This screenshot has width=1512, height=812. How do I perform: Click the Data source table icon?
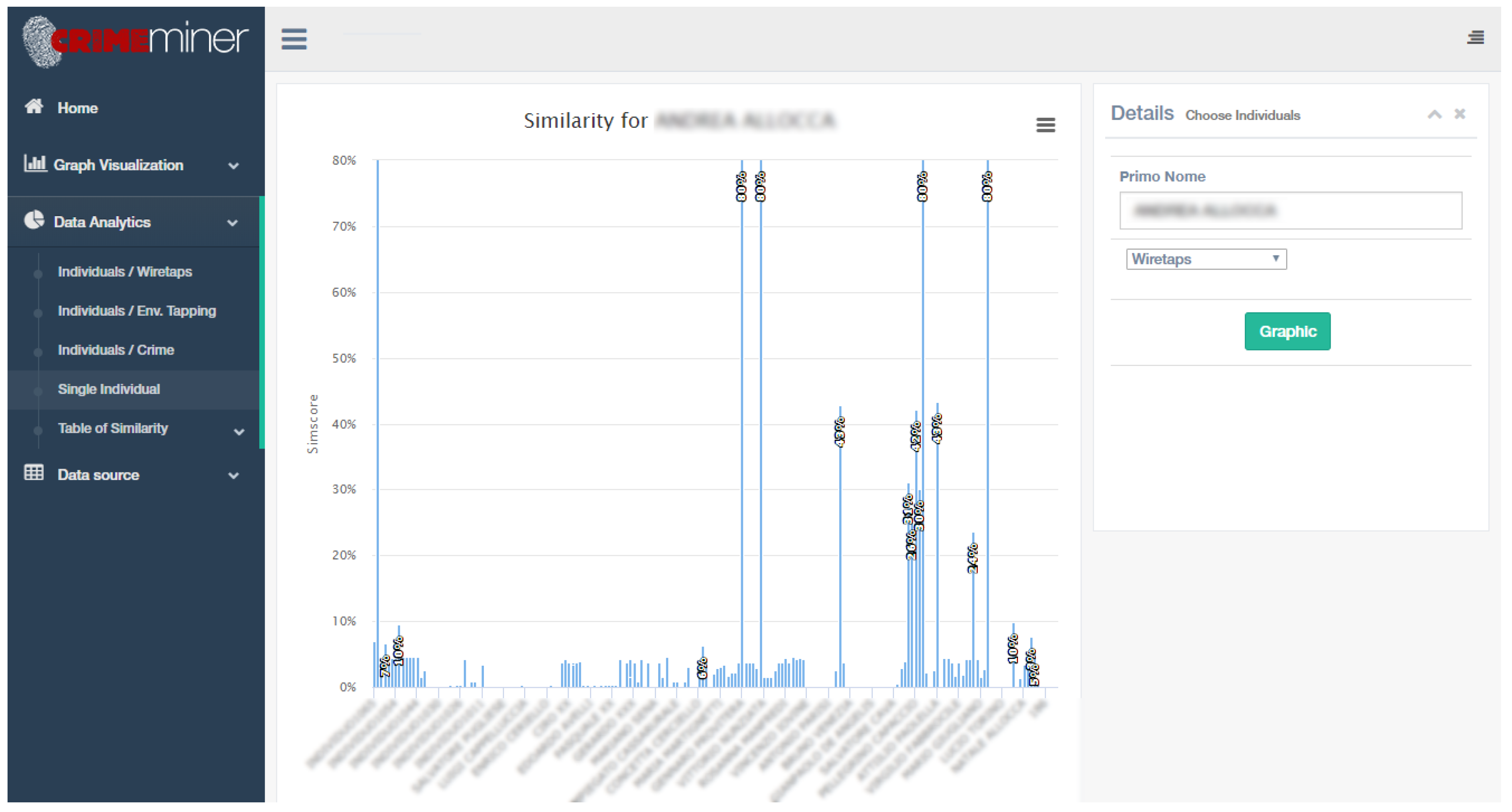[x=34, y=473]
